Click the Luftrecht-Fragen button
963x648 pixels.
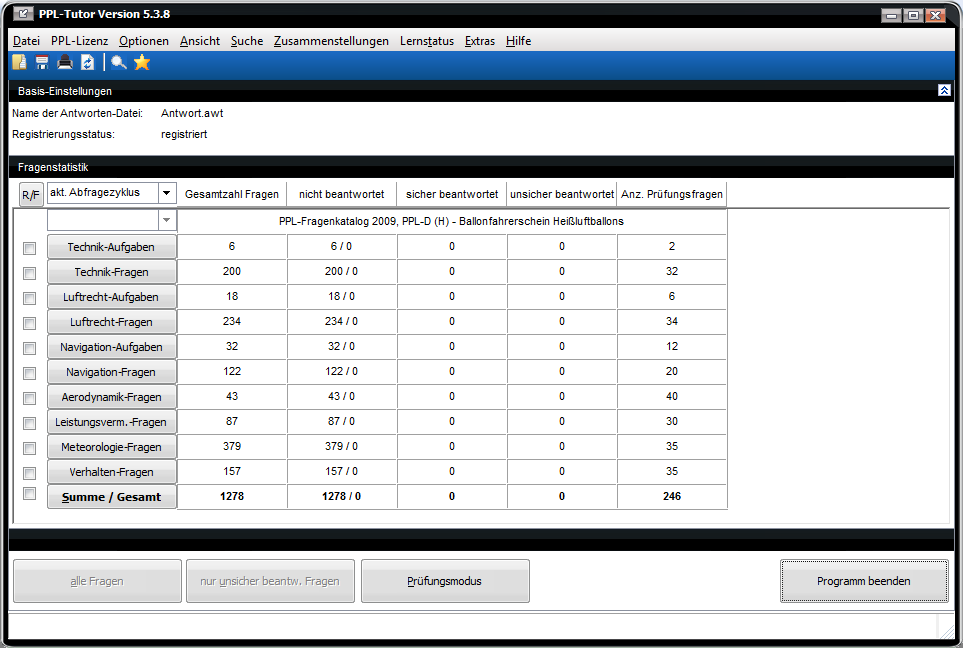(x=111, y=322)
